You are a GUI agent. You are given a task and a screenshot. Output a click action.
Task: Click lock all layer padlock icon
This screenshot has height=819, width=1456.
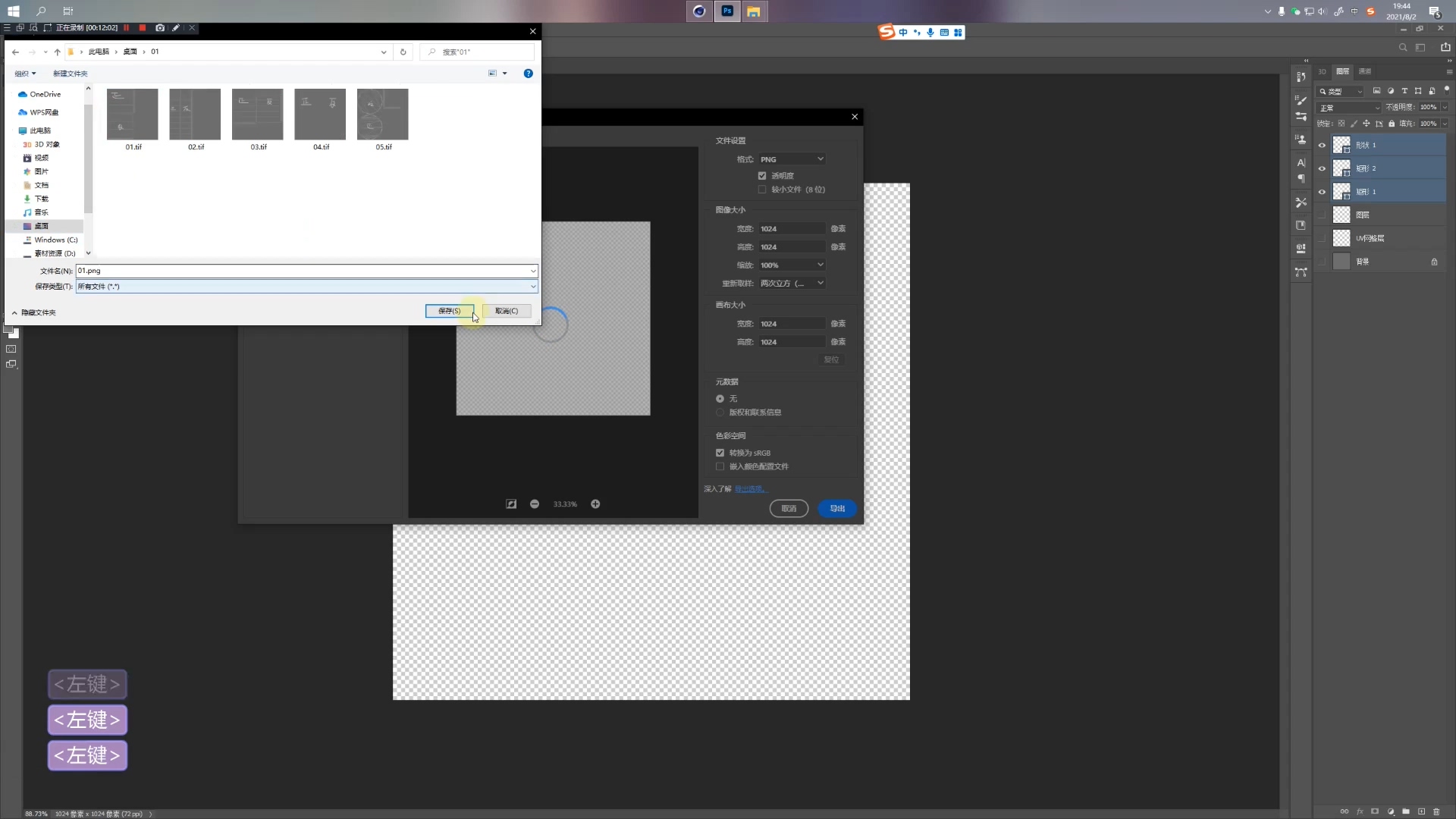(x=1392, y=124)
